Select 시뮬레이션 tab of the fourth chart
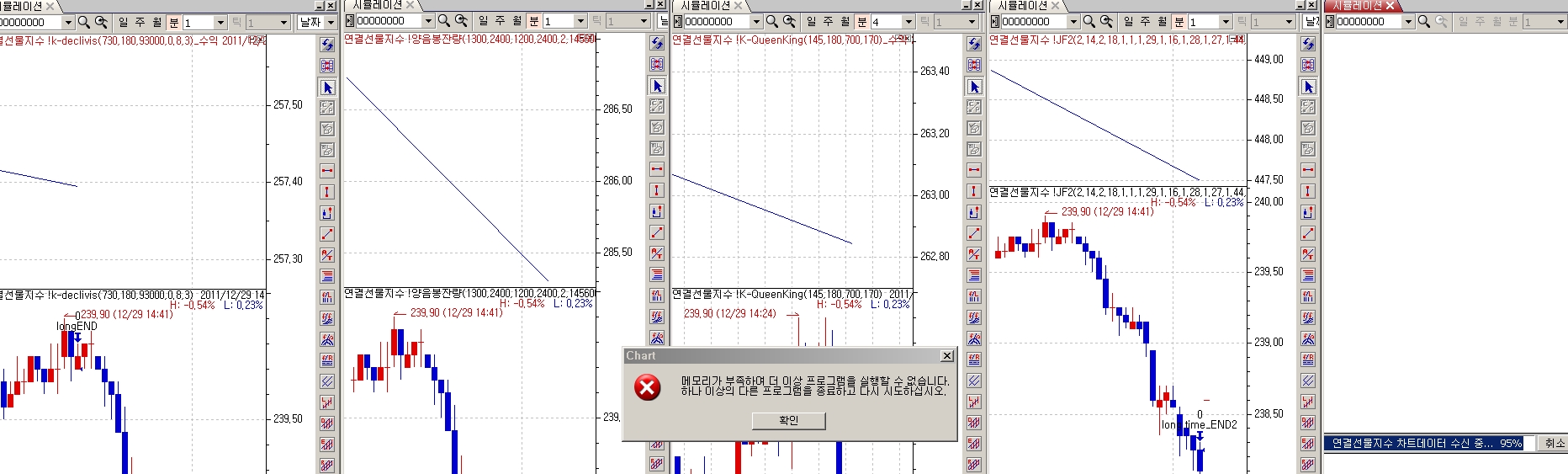1568x474 pixels. coord(1021,6)
